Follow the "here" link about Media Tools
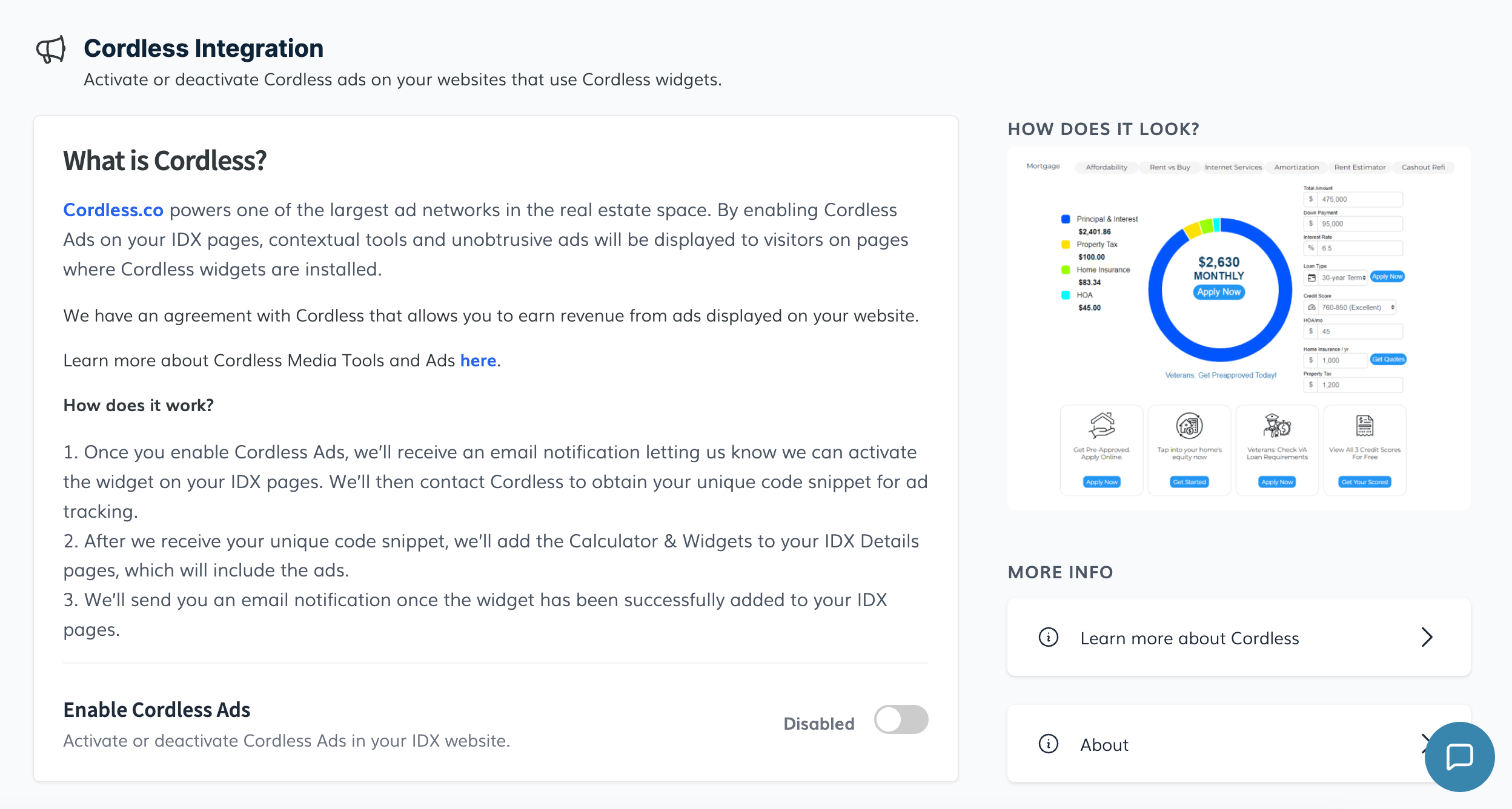This screenshot has height=809, width=1512. point(478,361)
